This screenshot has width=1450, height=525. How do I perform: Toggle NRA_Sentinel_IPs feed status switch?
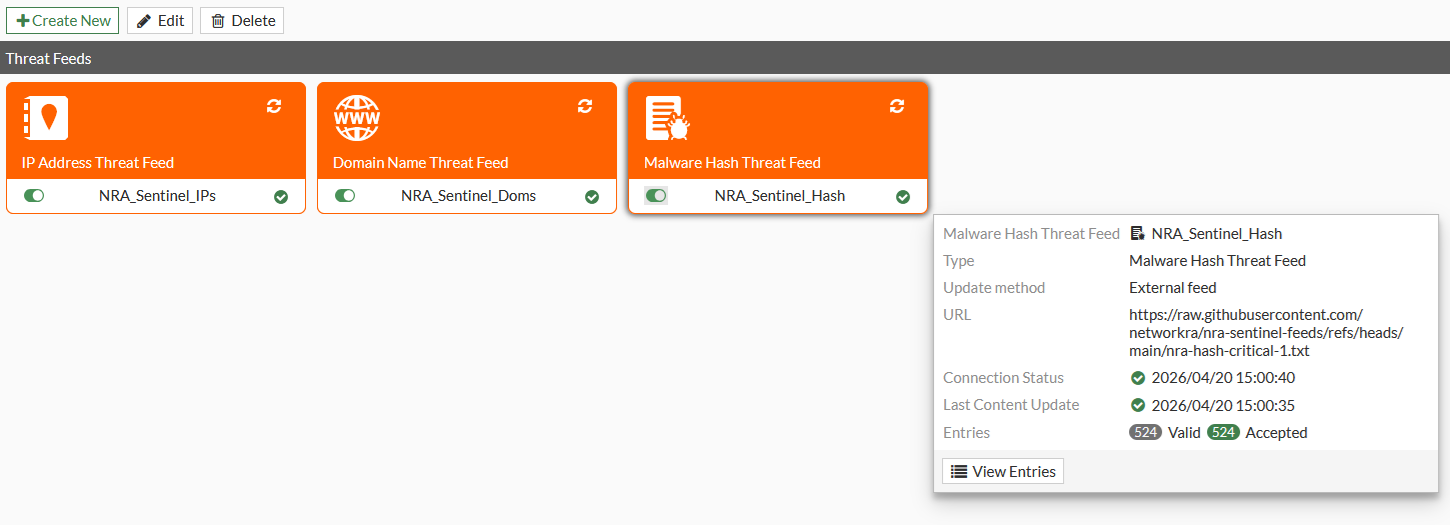click(x=34, y=196)
